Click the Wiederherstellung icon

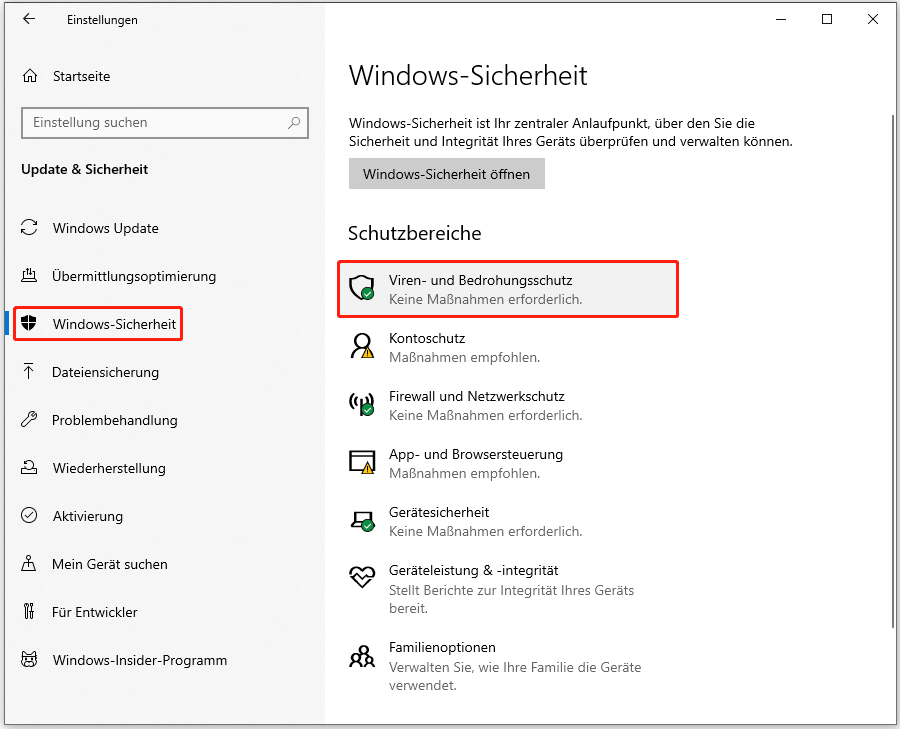click(x=29, y=467)
